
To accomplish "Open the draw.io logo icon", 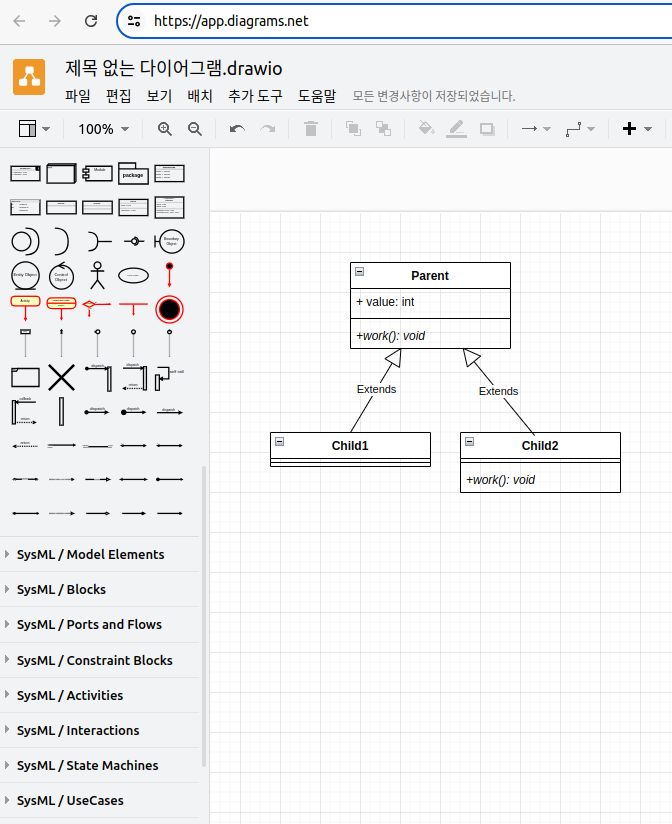I will tap(29, 77).
